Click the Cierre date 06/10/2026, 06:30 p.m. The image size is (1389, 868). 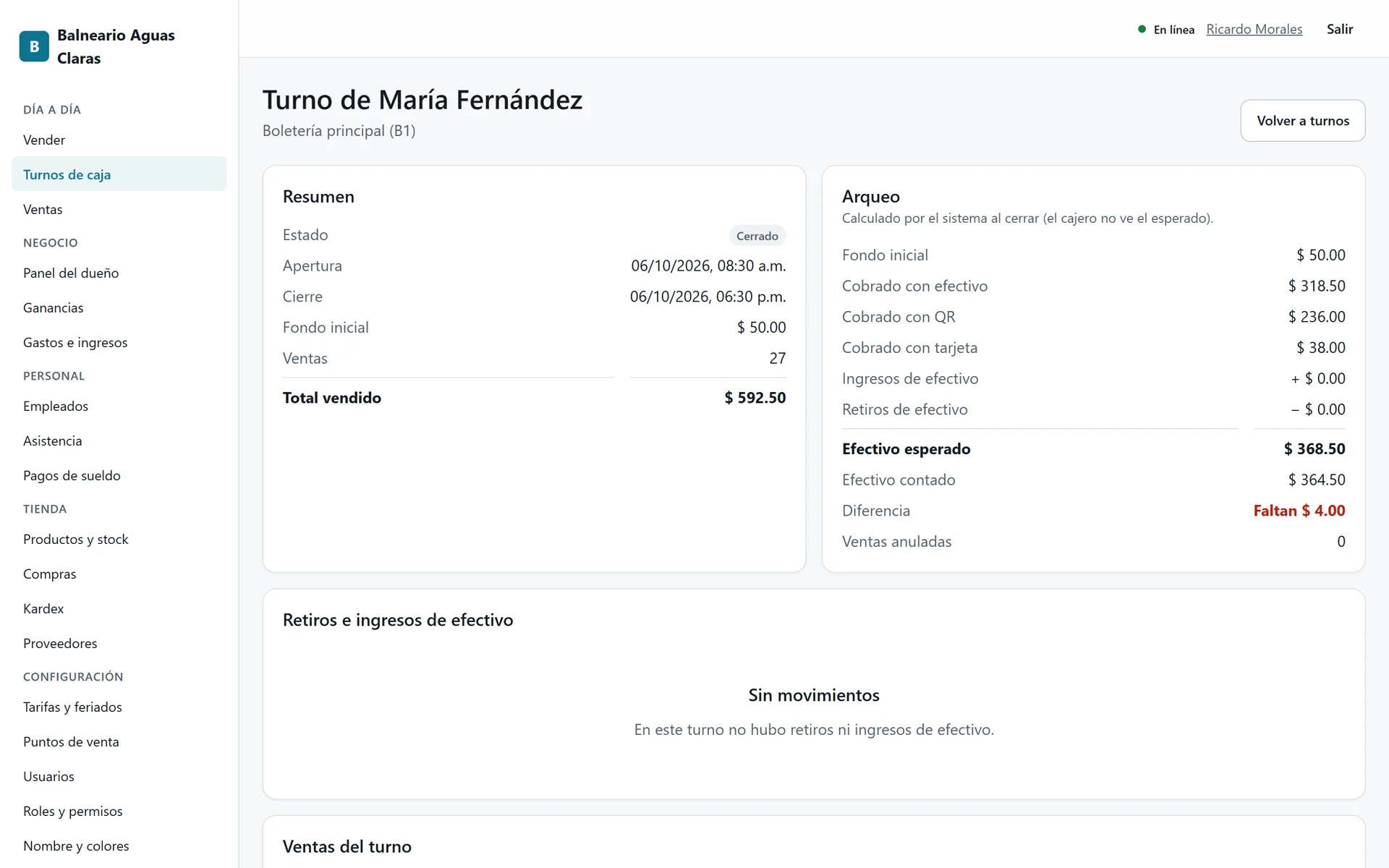click(708, 297)
